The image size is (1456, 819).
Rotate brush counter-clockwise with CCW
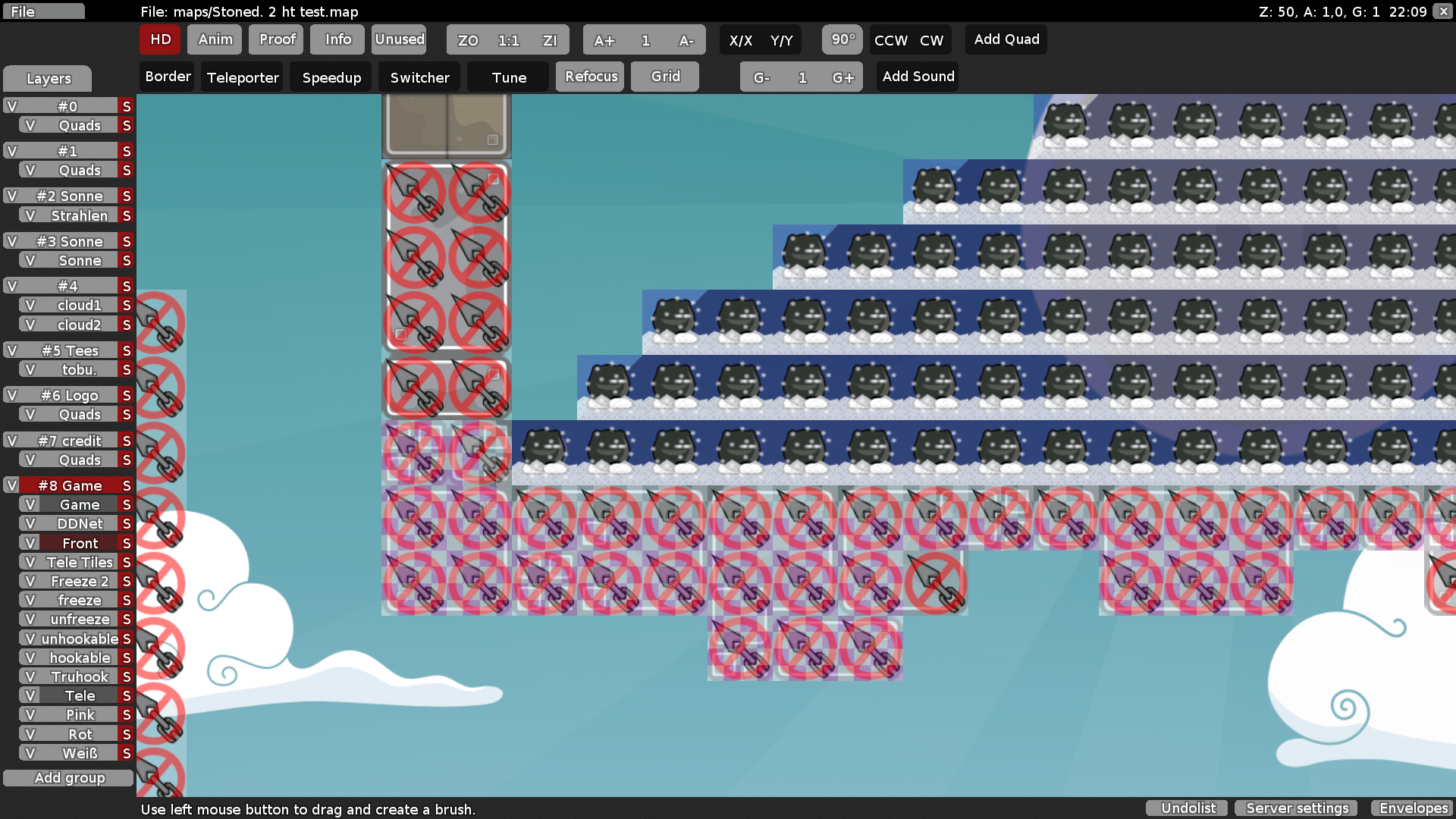tap(892, 40)
